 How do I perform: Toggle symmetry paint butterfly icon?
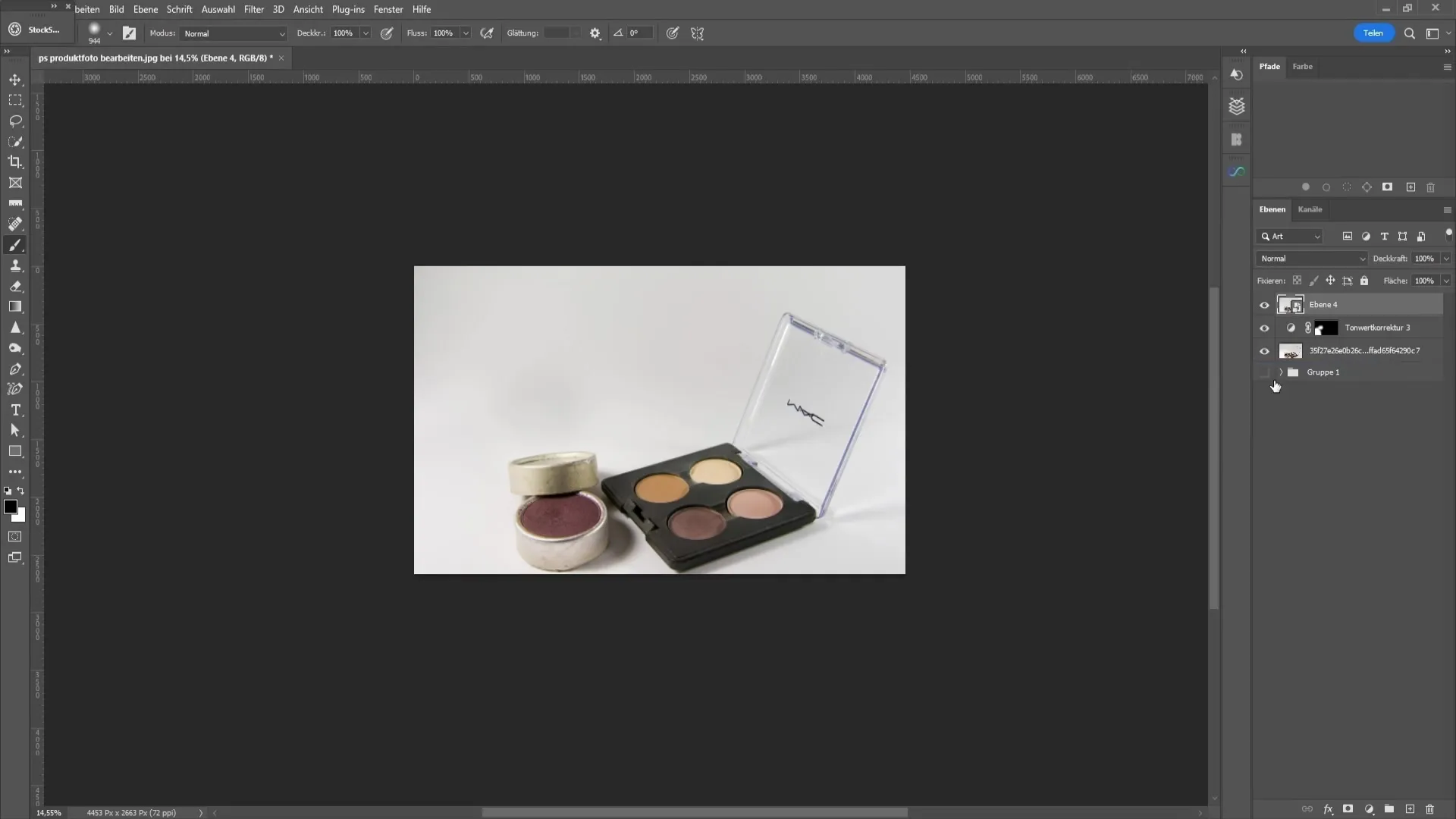point(698,33)
